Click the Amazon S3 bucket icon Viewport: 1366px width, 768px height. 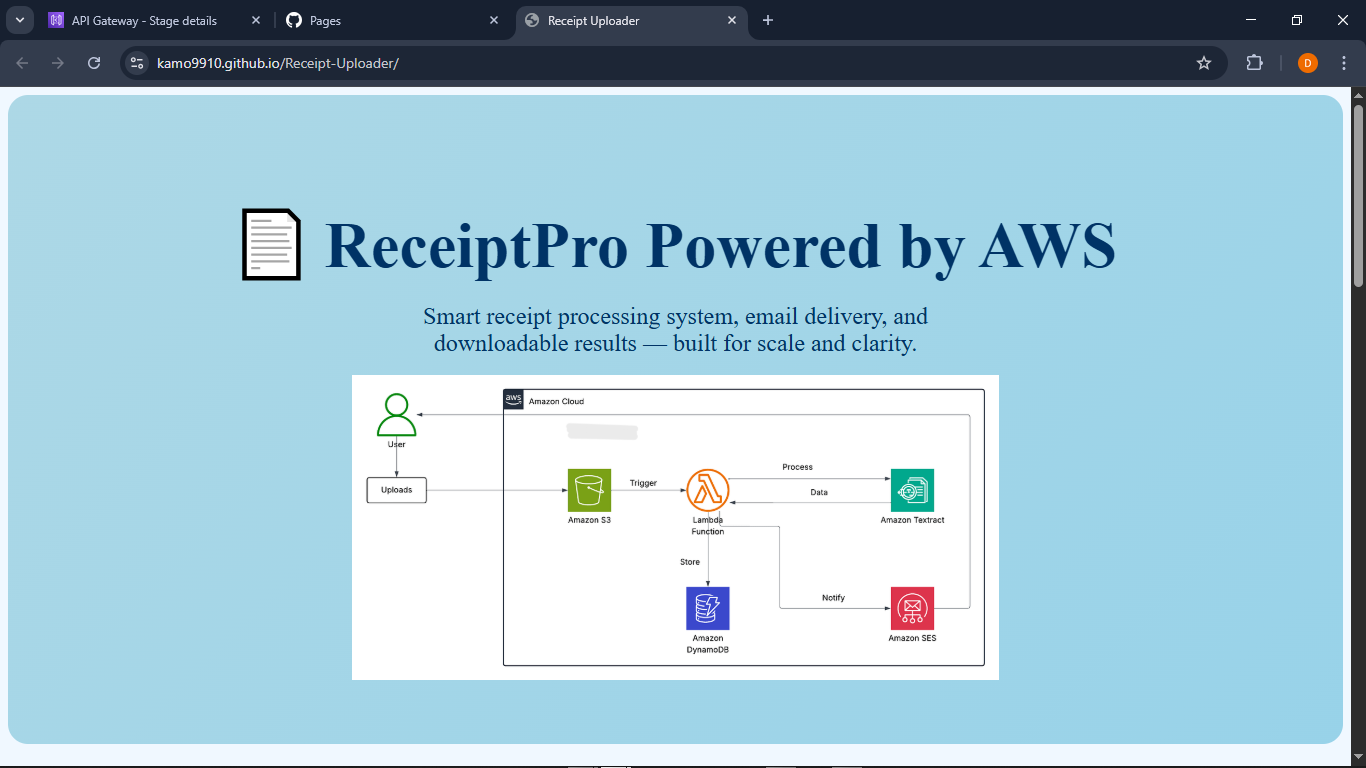pyautogui.click(x=589, y=490)
